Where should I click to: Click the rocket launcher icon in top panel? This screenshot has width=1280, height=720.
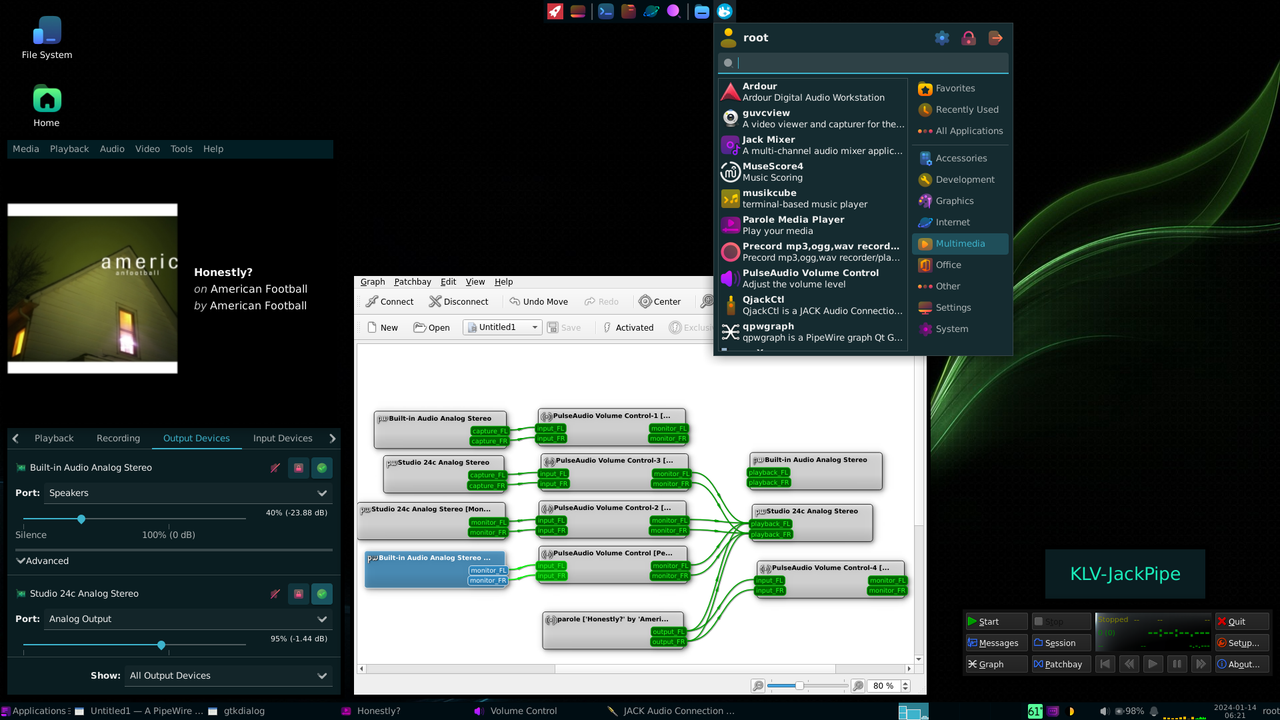pos(555,11)
